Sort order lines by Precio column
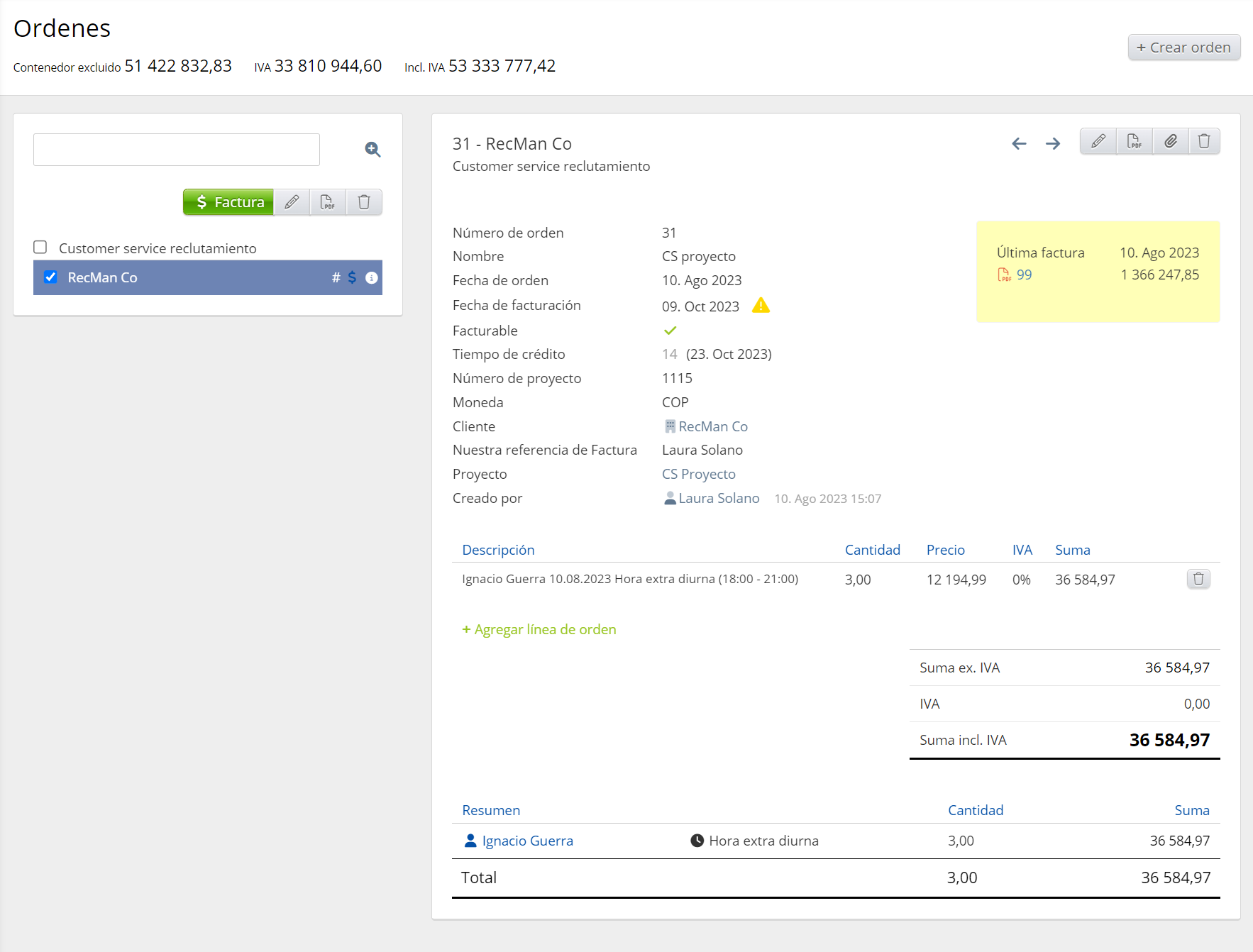The image size is (1253, 952). 945,550
